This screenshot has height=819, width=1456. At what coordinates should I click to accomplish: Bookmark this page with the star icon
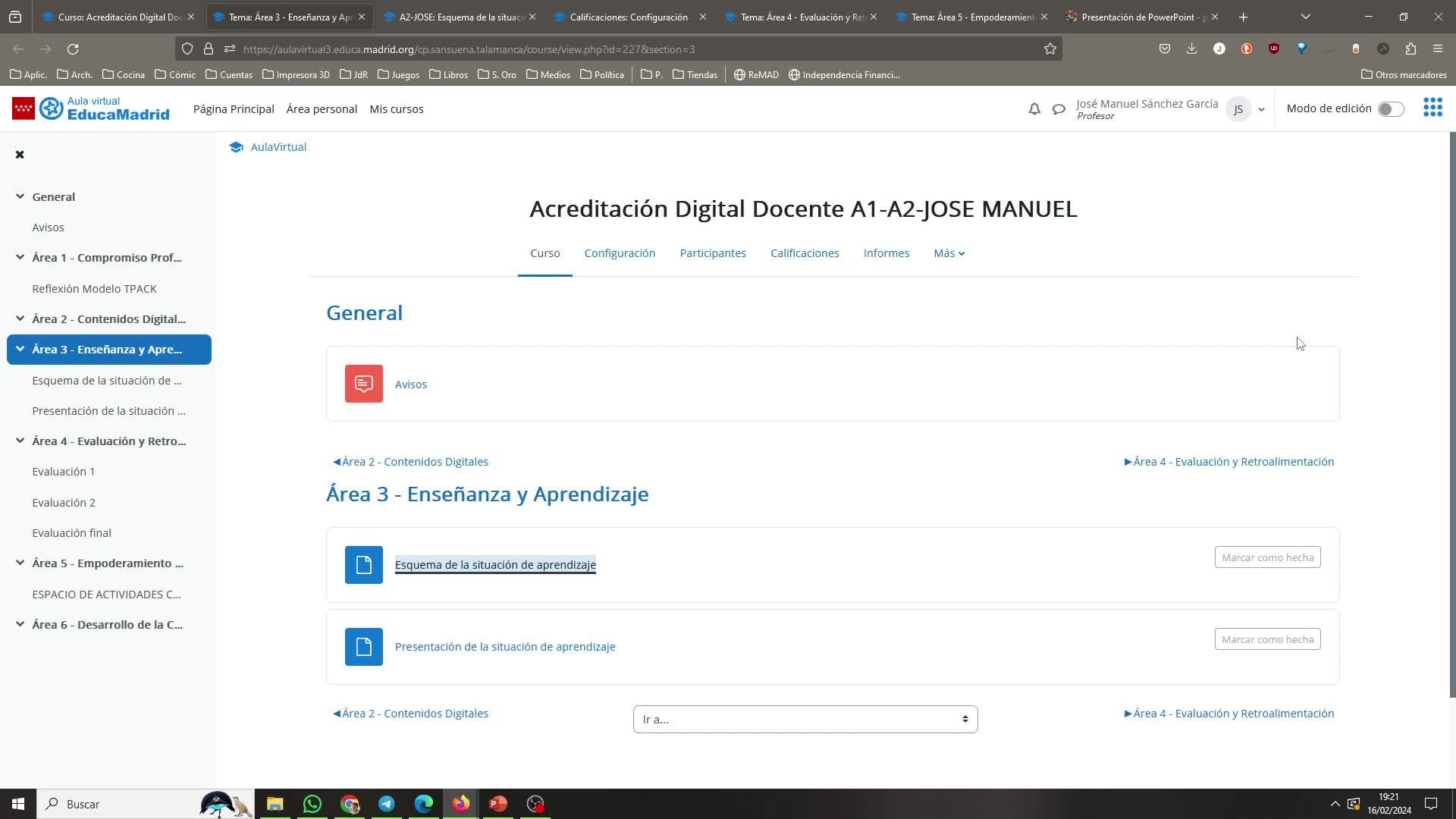point(1050,49)
